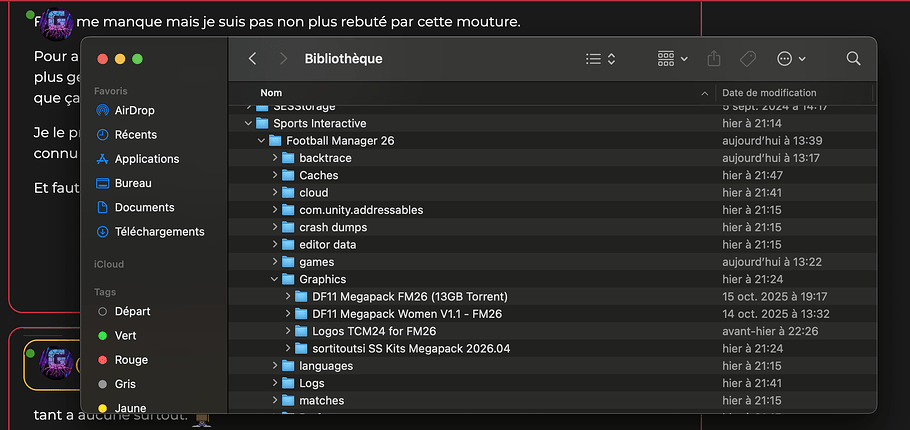Go to Téléchargements in the sidebar
Image resolution: width=910 pixels, height=430 pixels.
[x=159, y=232]
